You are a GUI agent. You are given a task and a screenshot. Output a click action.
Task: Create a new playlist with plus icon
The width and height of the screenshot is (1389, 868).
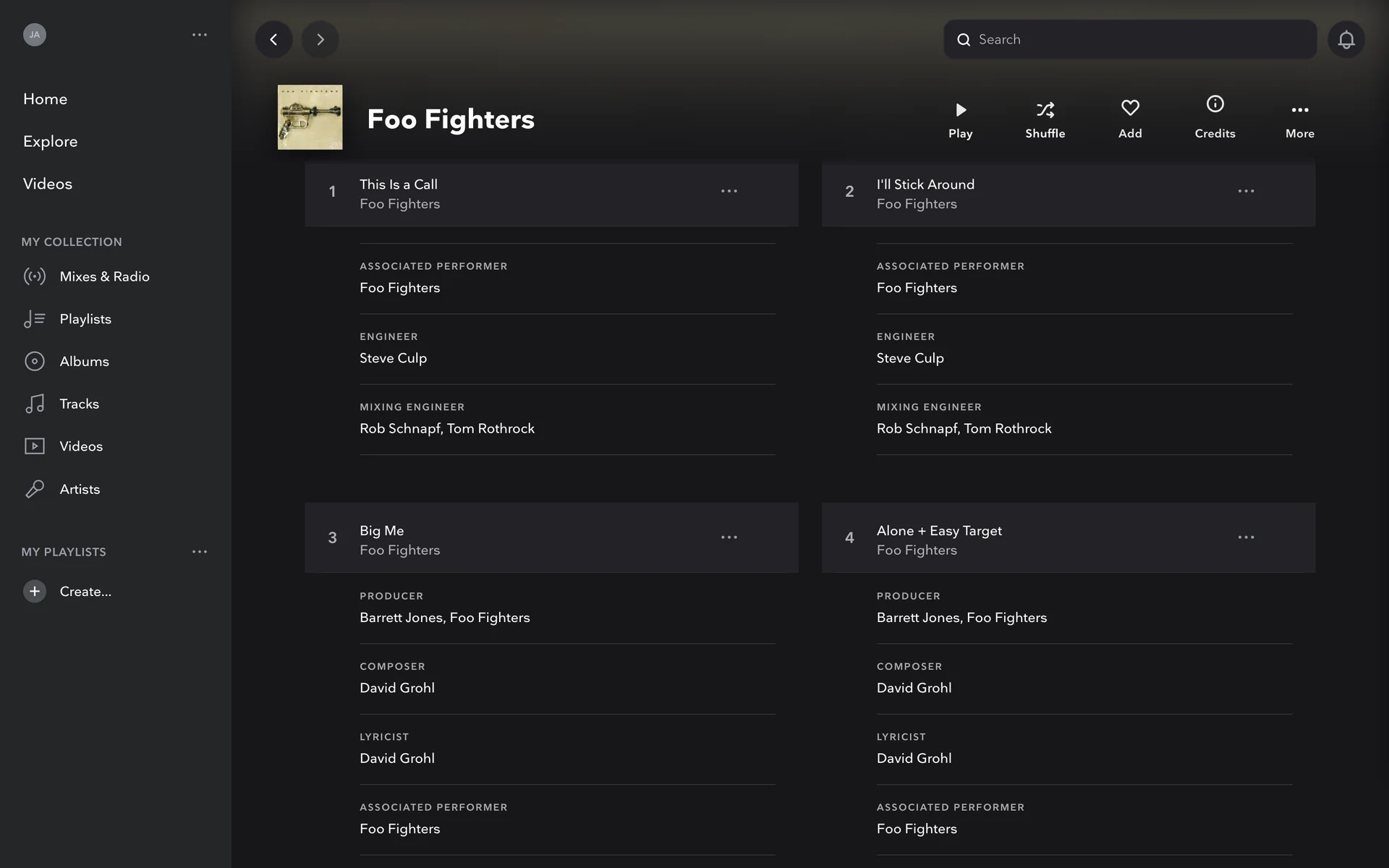point(34,591)
